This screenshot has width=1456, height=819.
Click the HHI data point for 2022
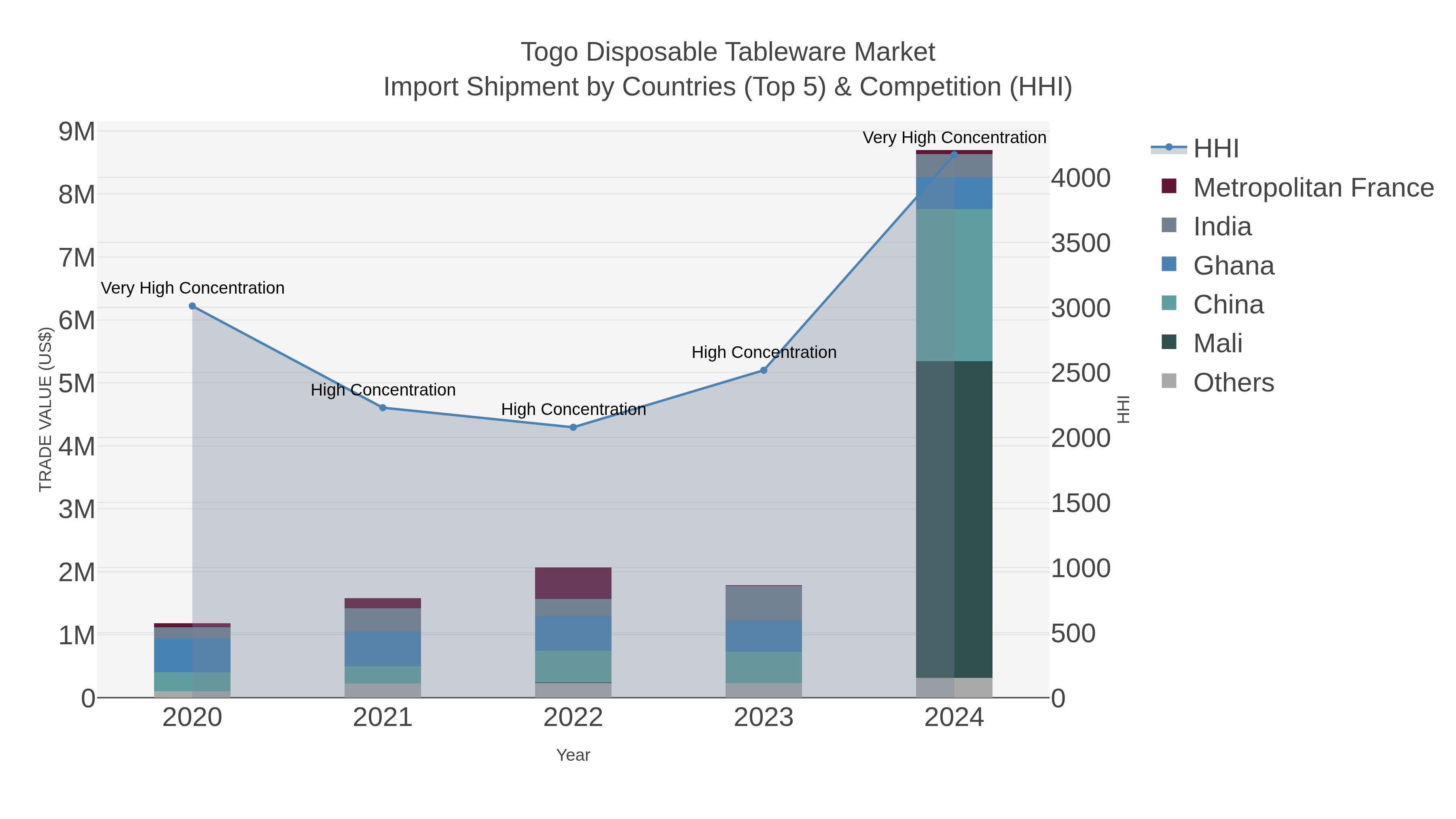click(x=573, y=428)
